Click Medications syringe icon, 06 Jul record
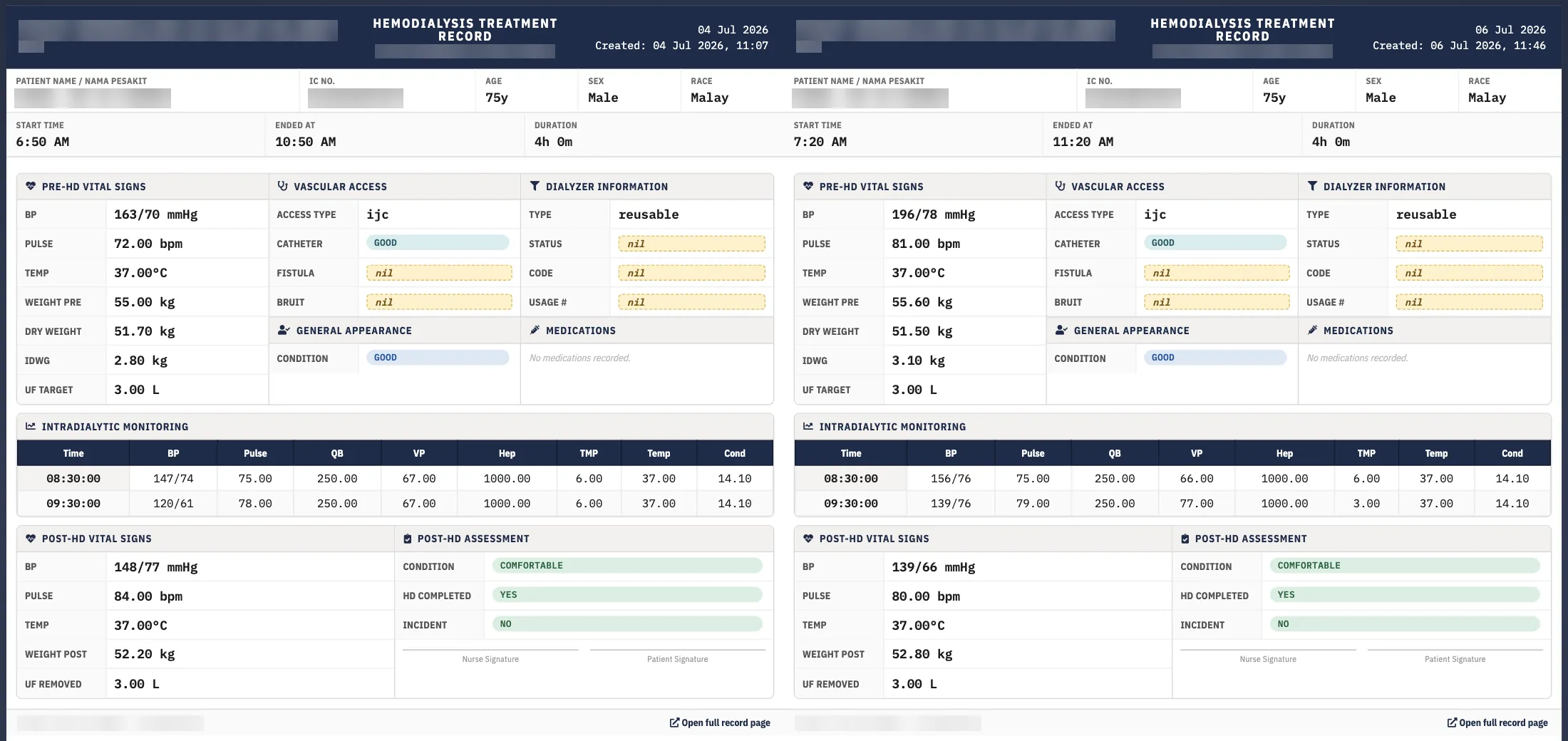 (1313, 330)
